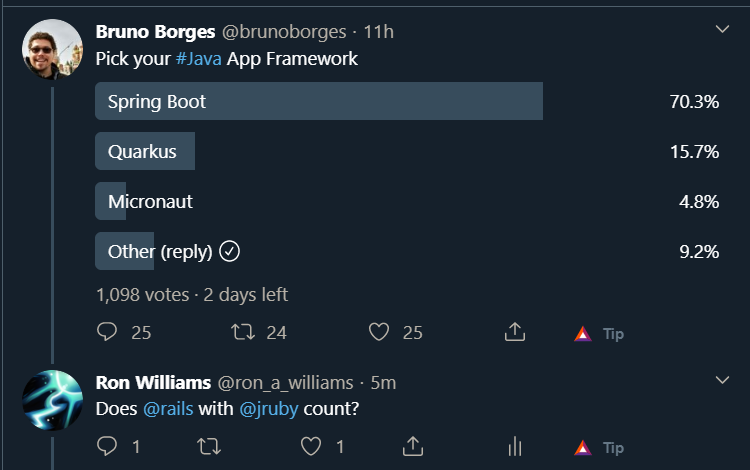Open Bruno Borges' profile picture
Screen dimensions: 750x470
[x=52, y=49]
